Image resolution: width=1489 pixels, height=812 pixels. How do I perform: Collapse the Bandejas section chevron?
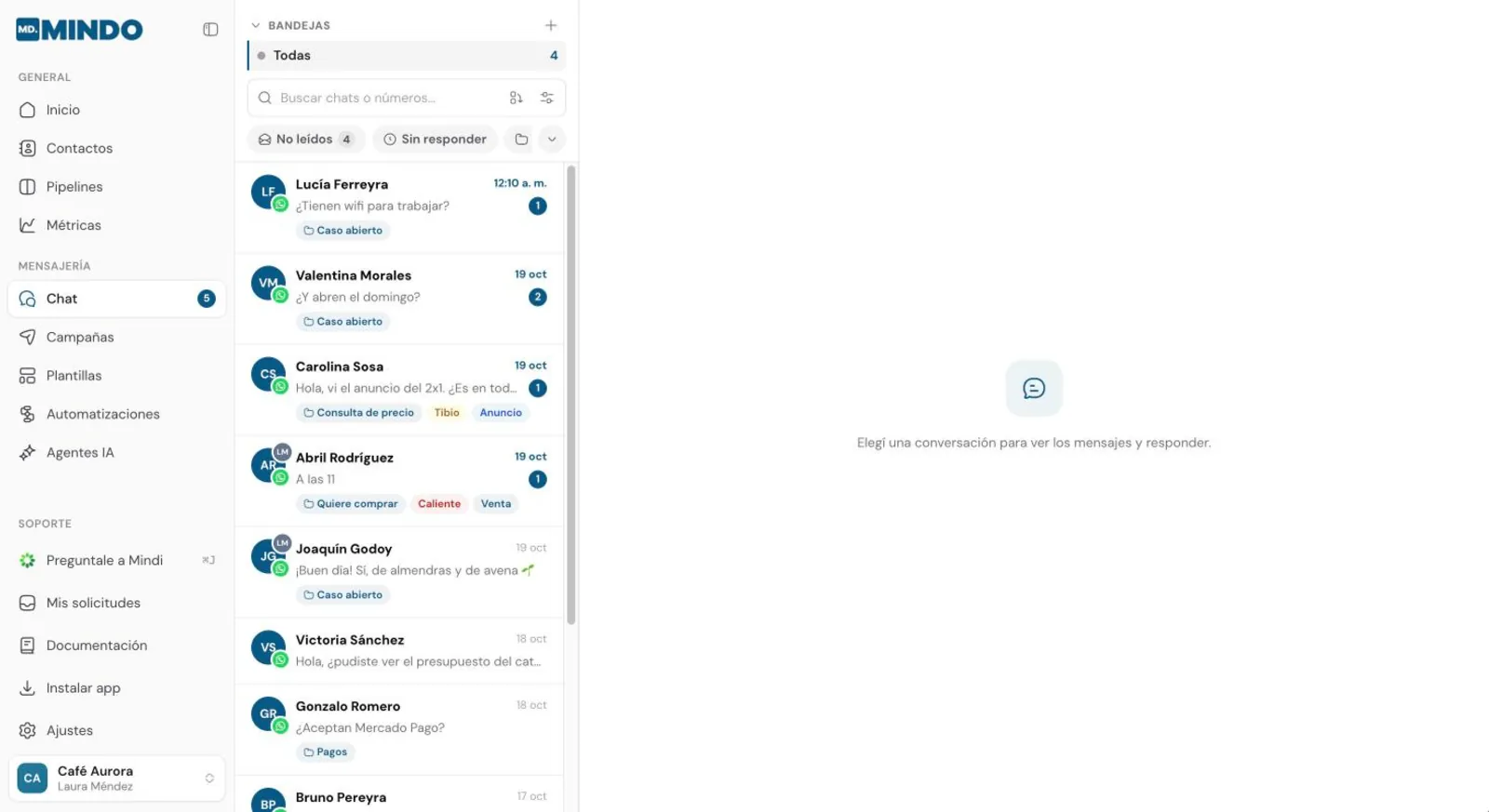pos(256,25)
